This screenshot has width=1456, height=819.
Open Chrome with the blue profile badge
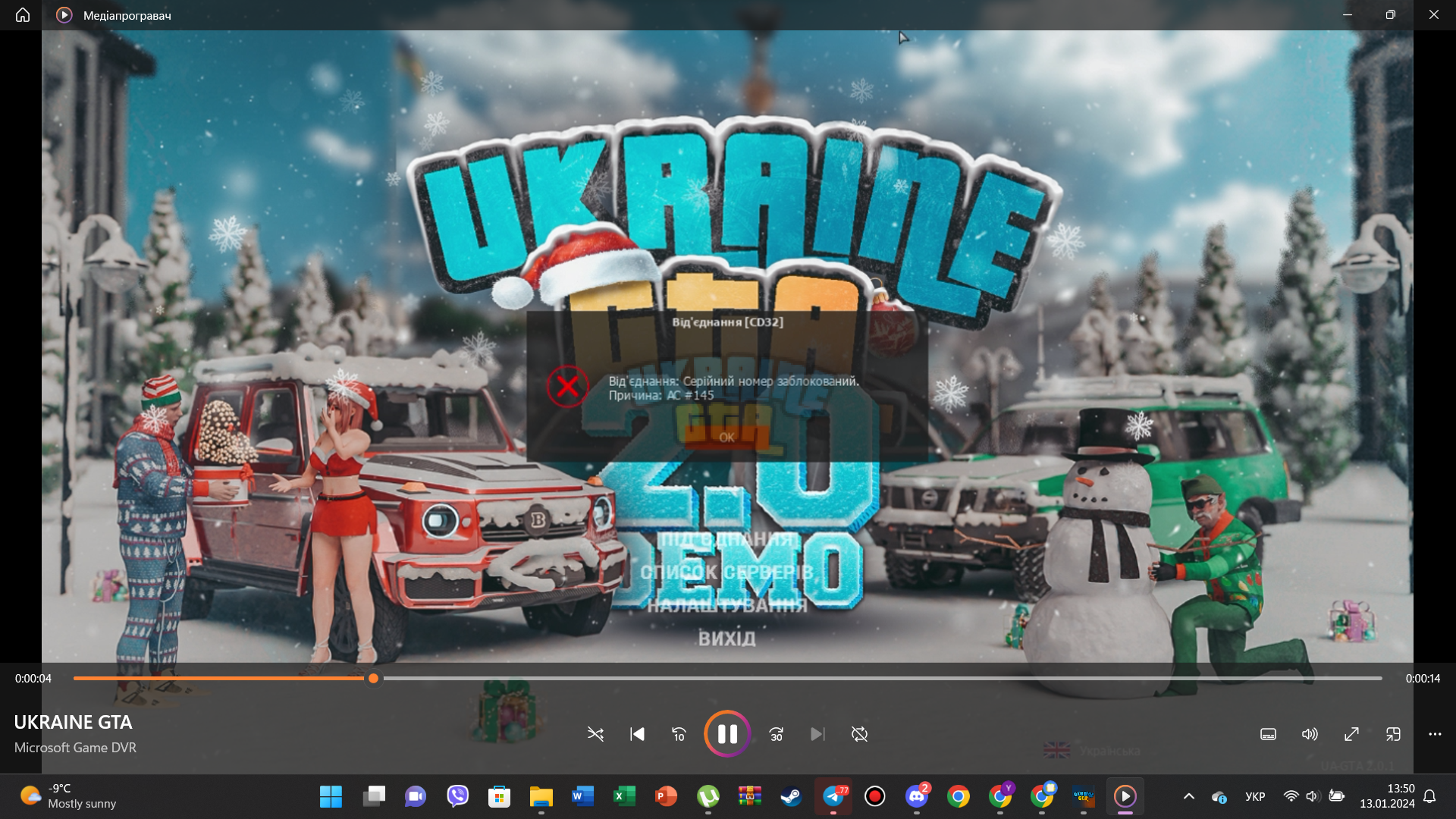click(1042, 796)
